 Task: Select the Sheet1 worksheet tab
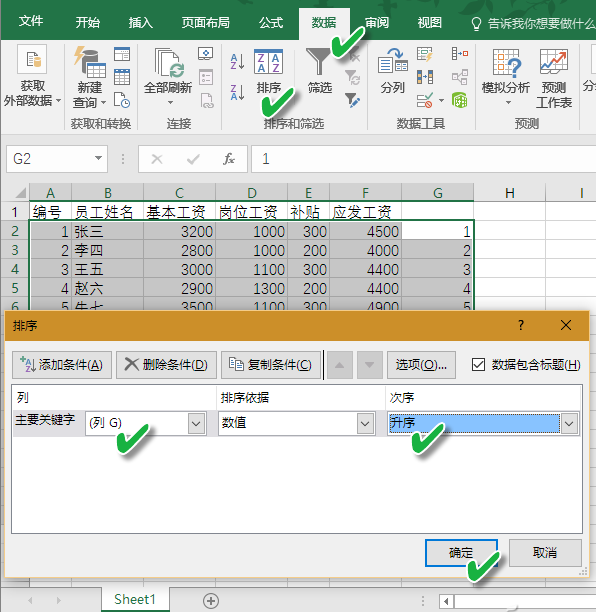(135, 599)
